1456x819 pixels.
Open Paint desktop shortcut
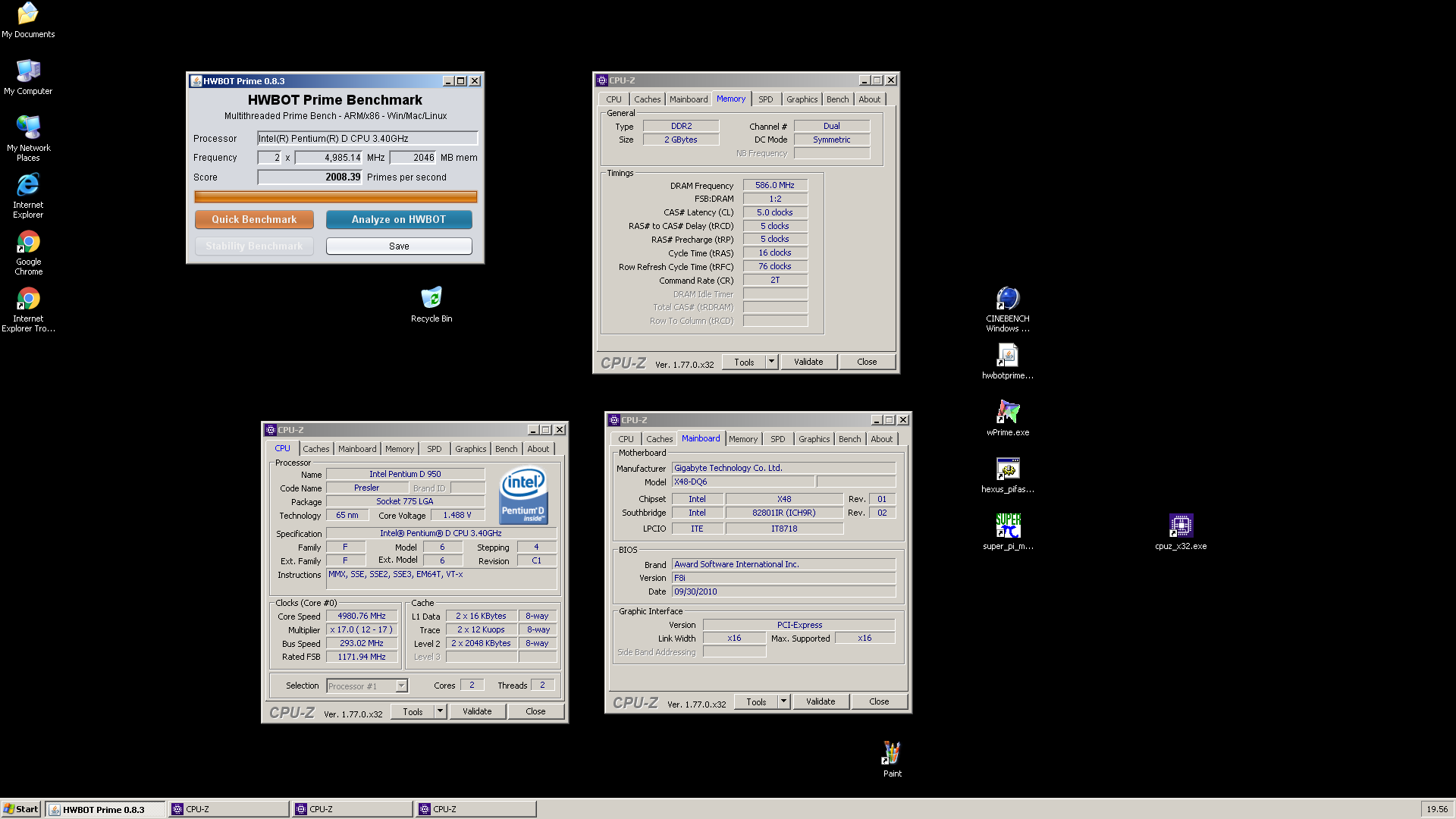[892, 759]
